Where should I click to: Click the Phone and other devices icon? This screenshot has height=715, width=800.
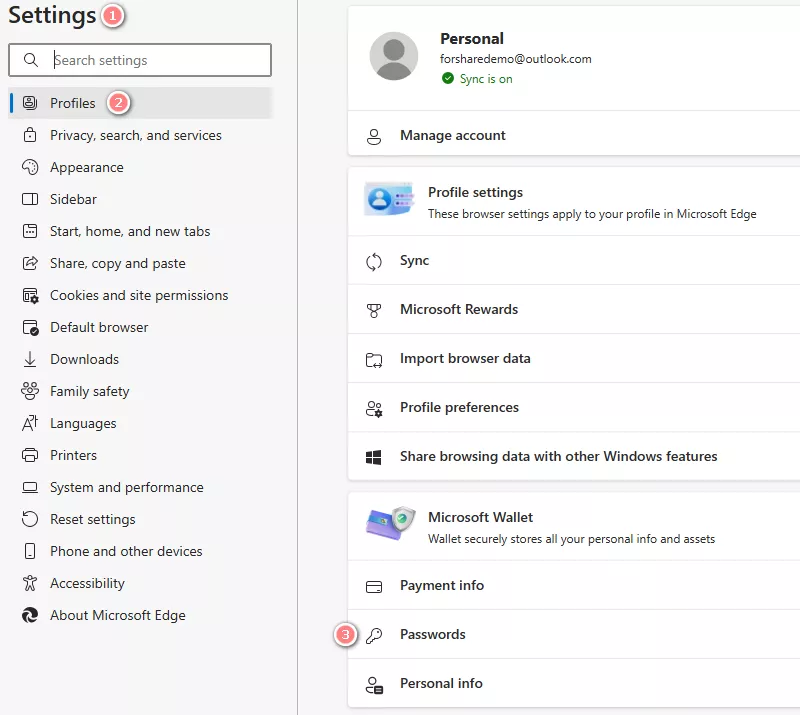pyautogui.click(x=30, y=551)
